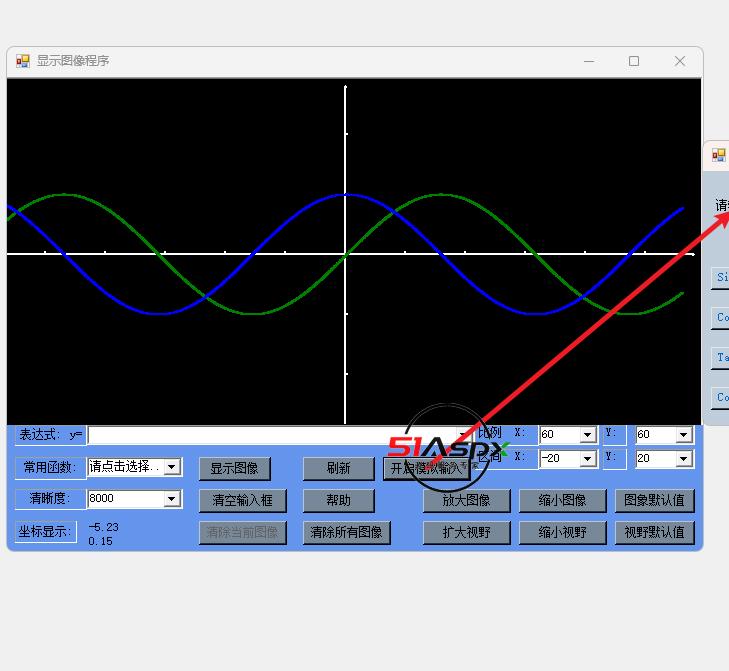
Task: Maximize the 显示图像程序 window
Action: click(634, 61)
